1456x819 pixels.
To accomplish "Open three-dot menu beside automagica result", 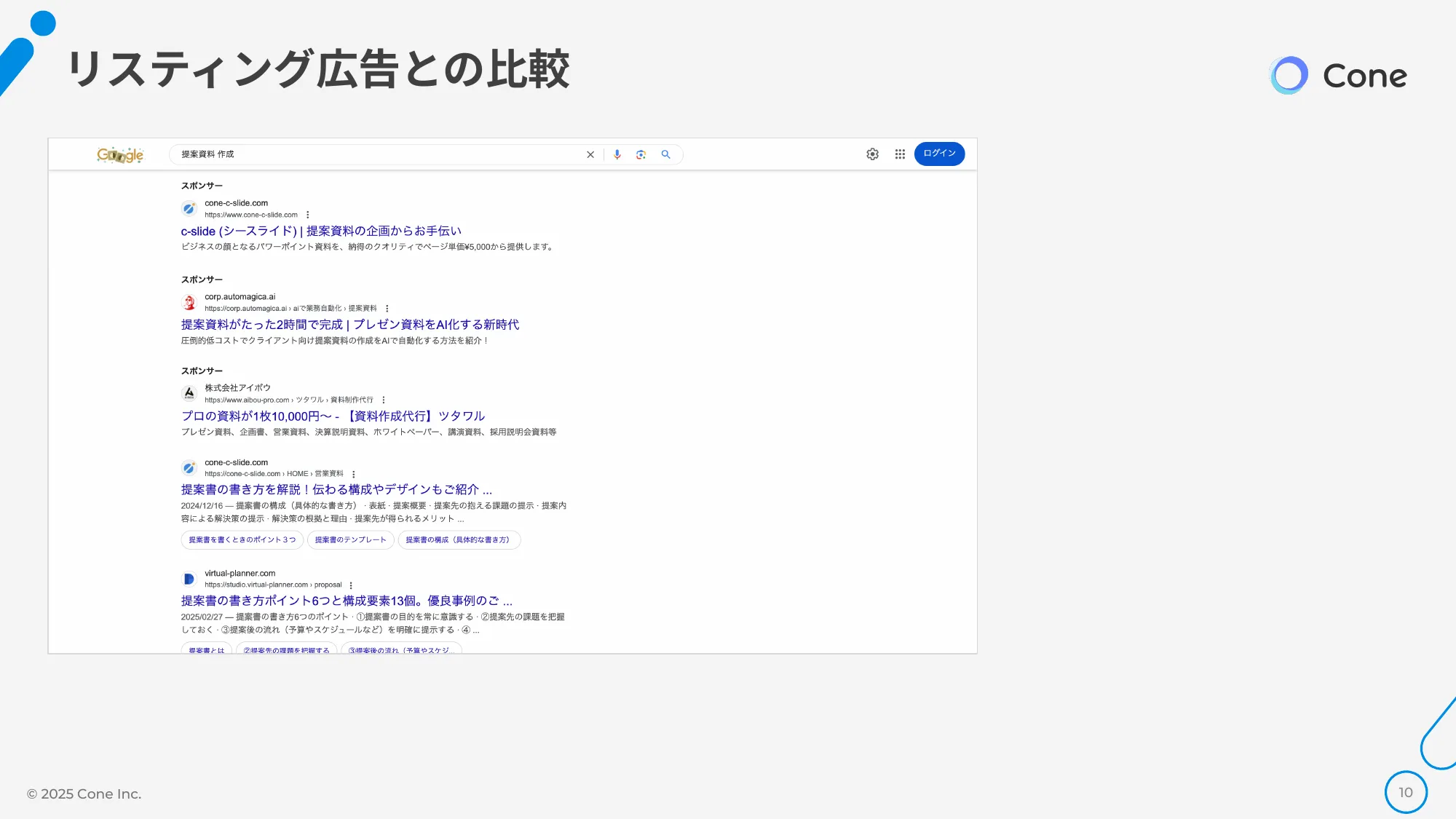I will 387,308.
